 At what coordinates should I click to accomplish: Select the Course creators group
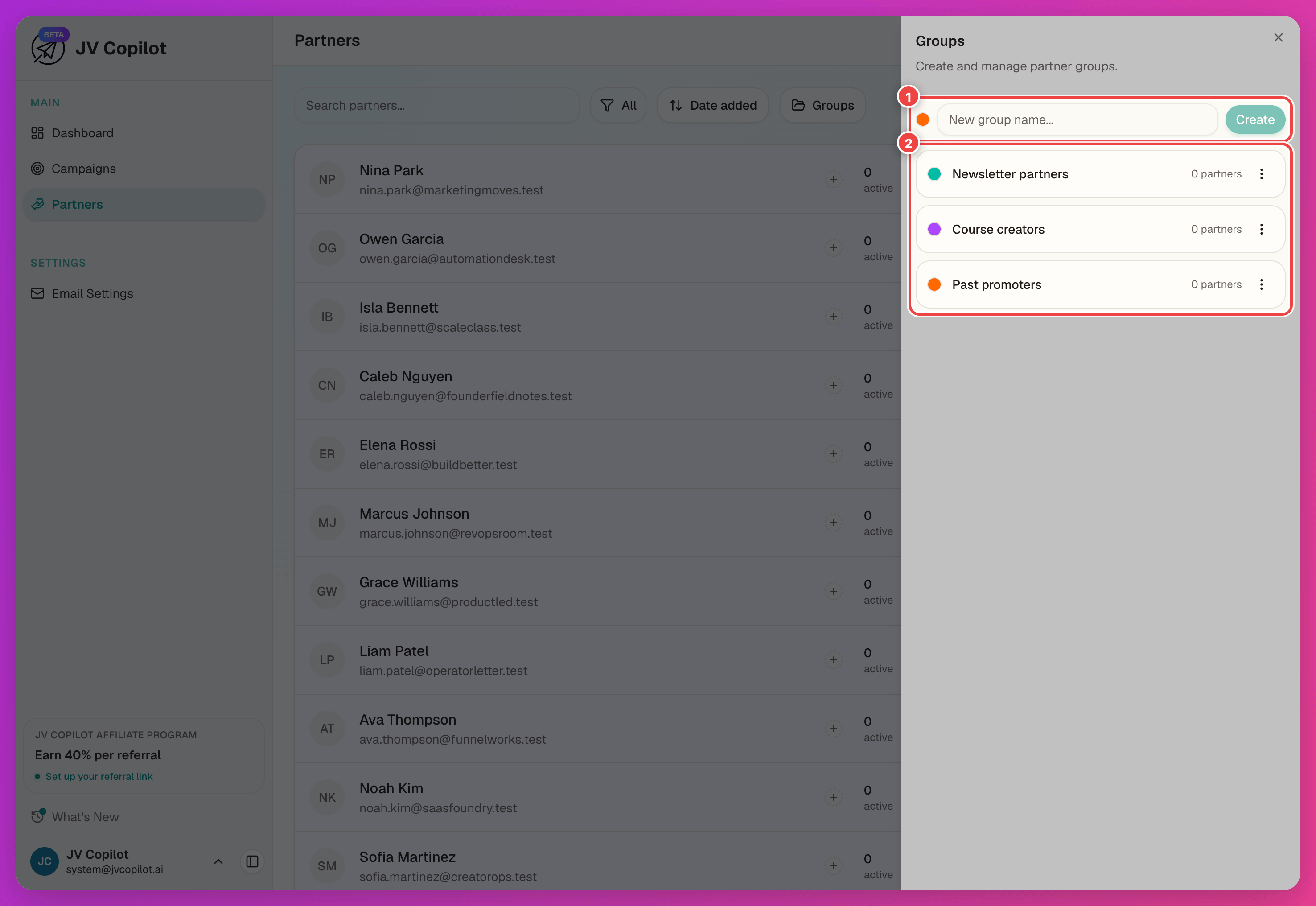1100,229
